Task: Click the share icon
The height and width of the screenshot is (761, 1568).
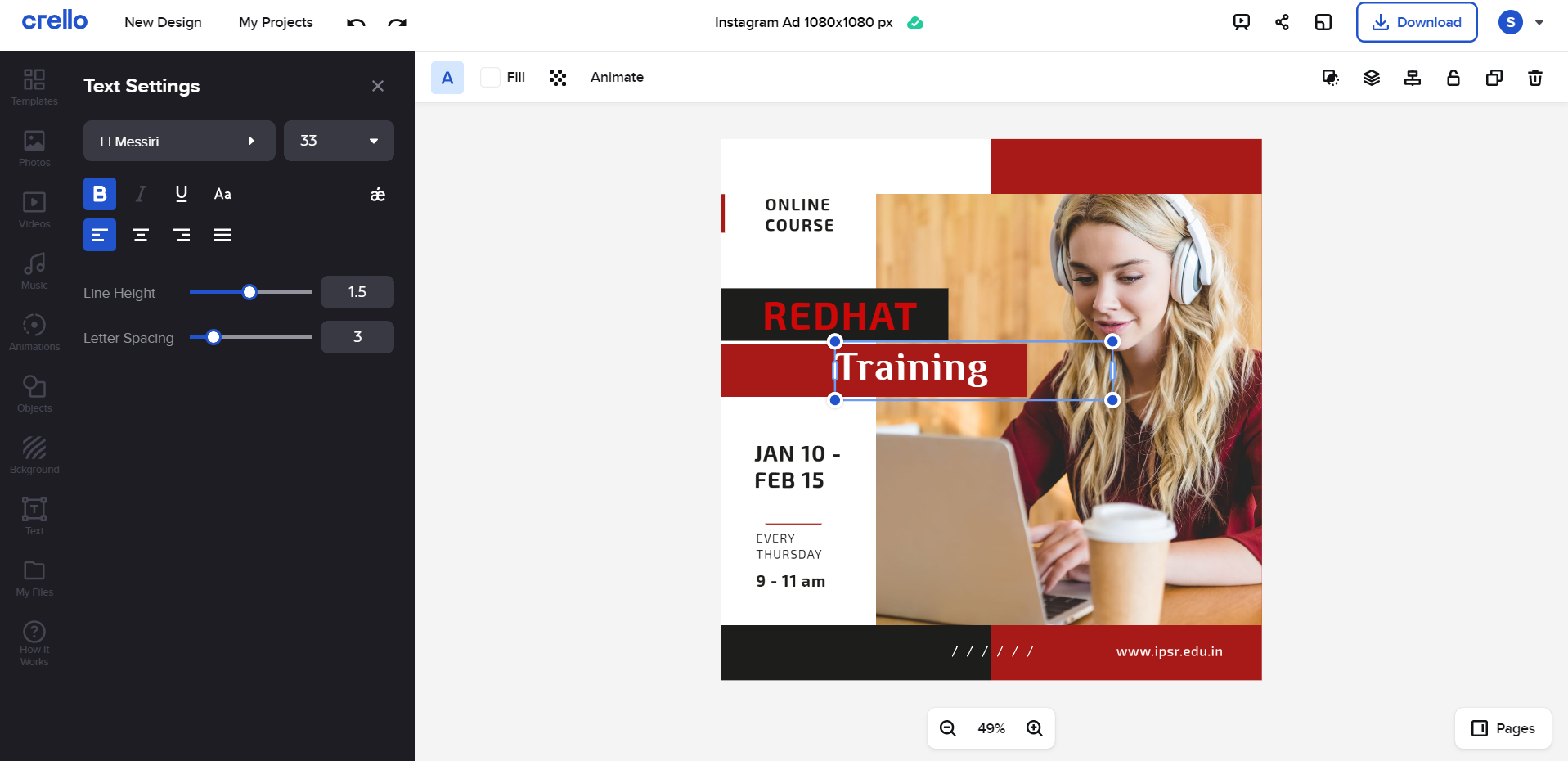Action: (x=1283, y=22)
